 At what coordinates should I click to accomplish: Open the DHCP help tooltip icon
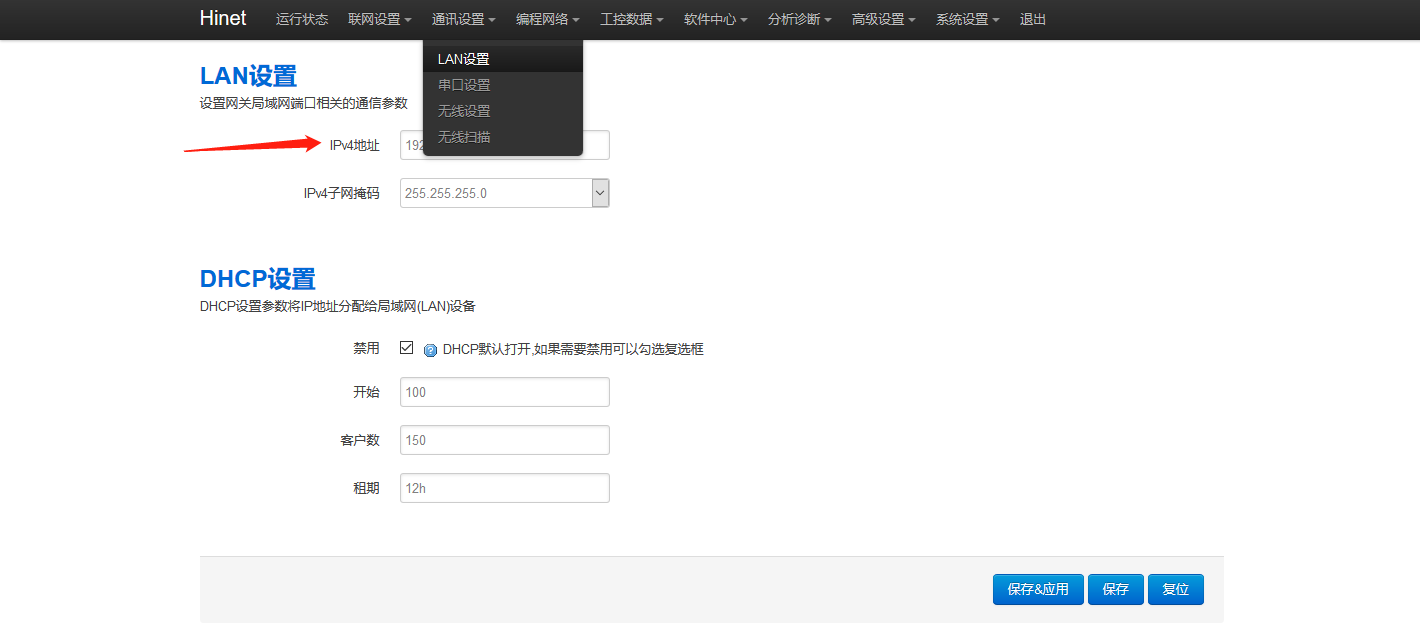coord(429,348)
